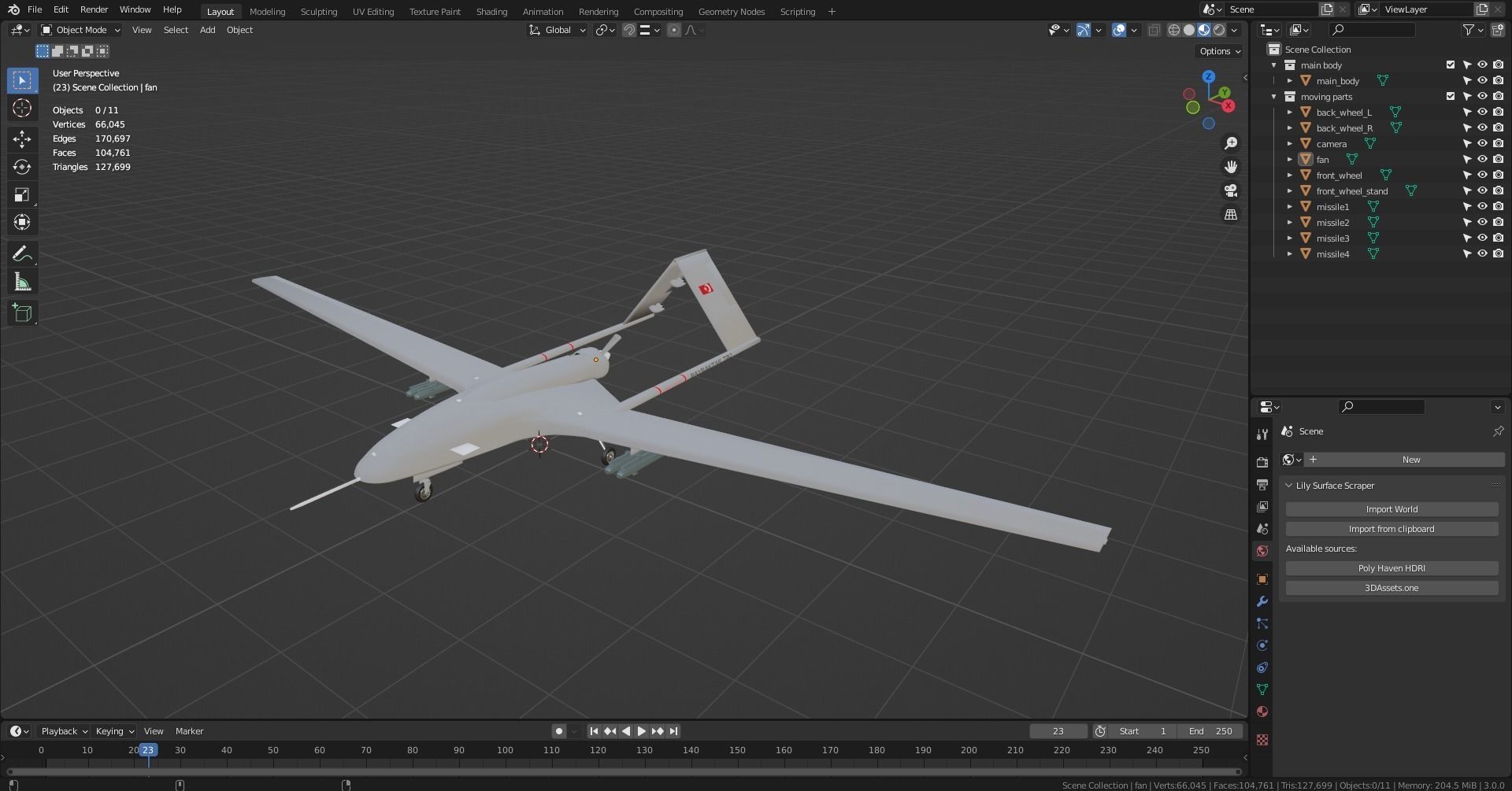Select the Cursor tool in toolbar
The width and height of the screenshot is (1512, 791).
22,108
